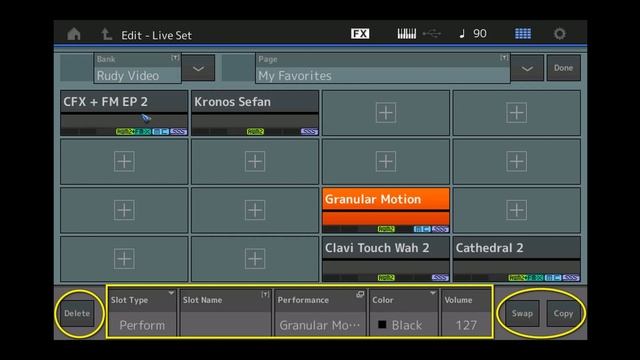Open the Utility gear icon
Image resolution: width=640 pixels, height=360 pixels.
click(560, 33)
